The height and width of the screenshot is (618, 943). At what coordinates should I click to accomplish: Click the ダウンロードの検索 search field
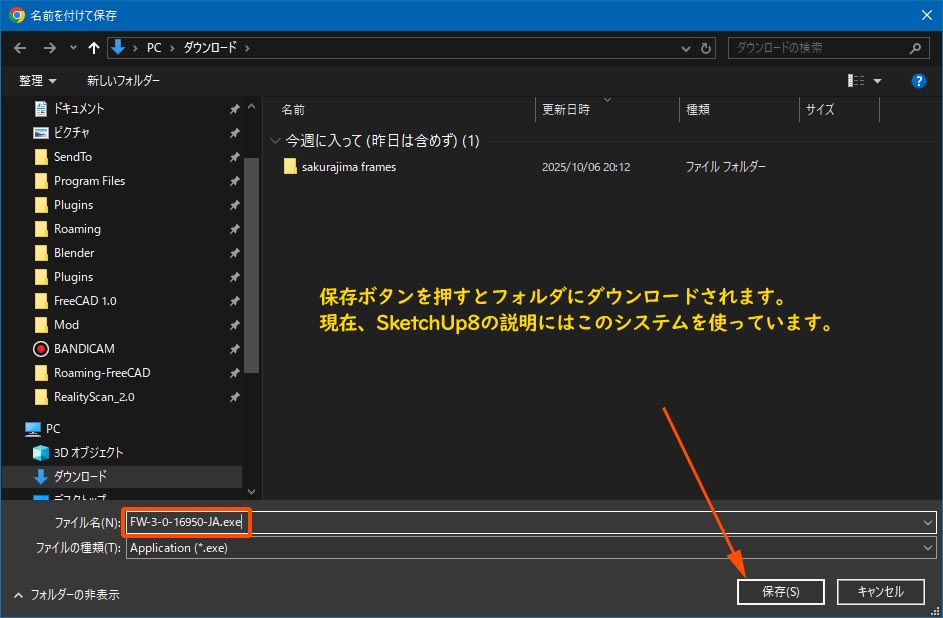(x=818, y=47)
